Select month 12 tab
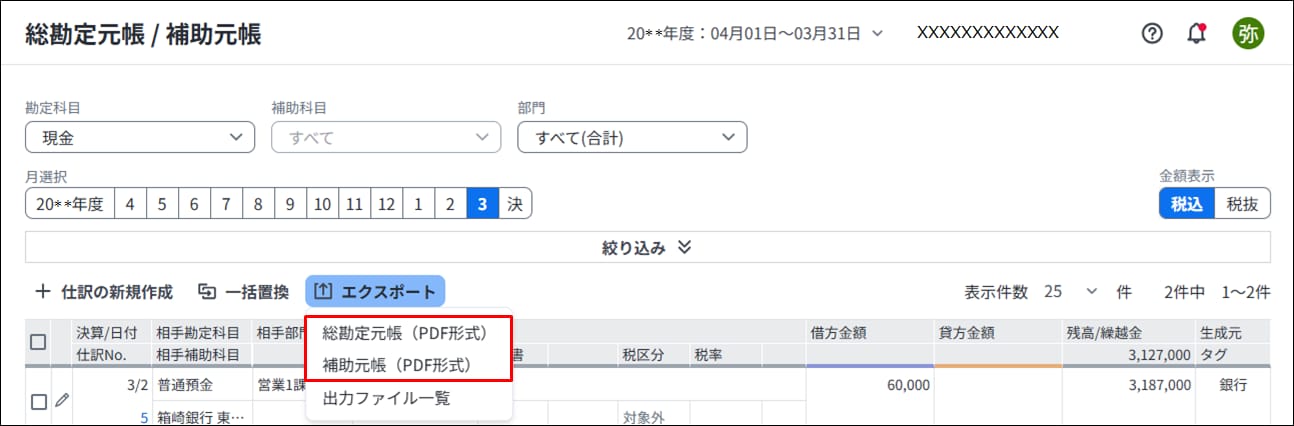Image resolution: width=1294 pixels, height=426 pixels. [386, 204]
